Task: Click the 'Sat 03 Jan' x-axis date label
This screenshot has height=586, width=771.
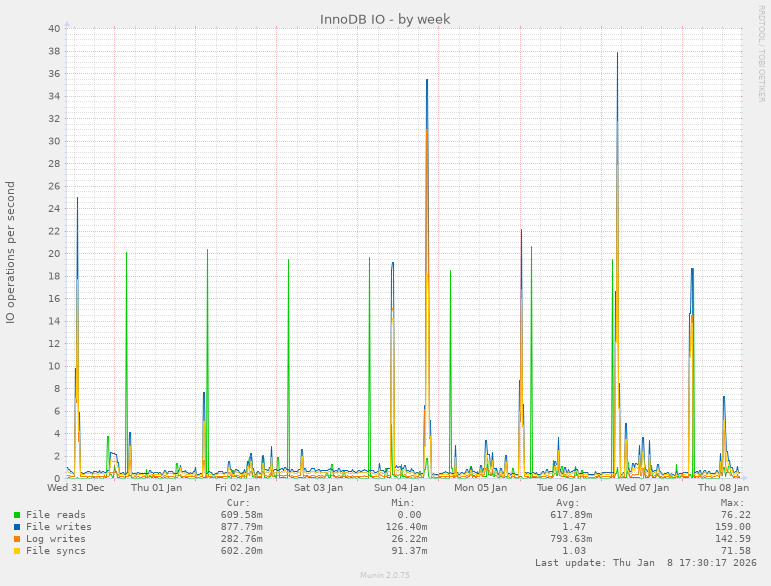Action: (x=318, y=488)
